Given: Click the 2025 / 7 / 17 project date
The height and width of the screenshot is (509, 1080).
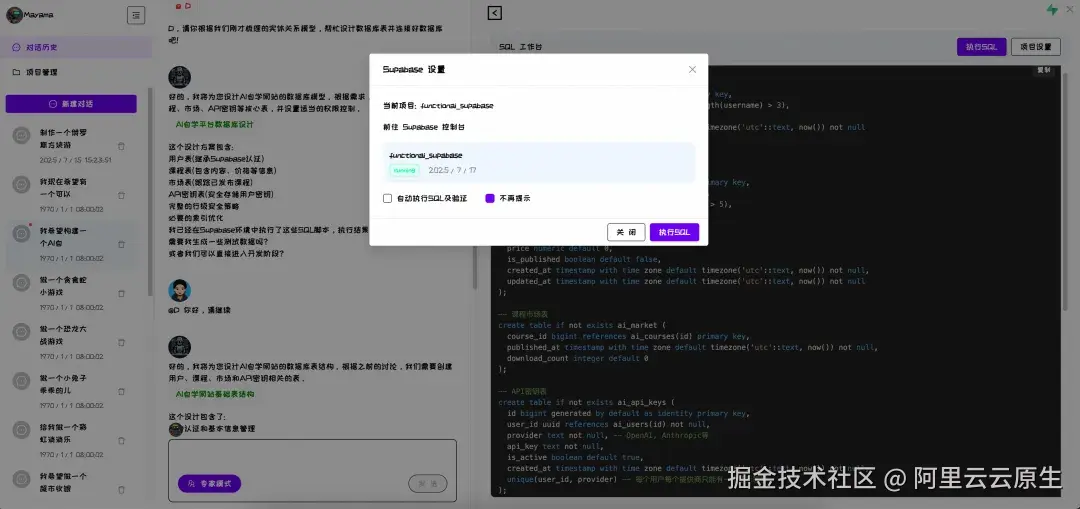Looking at the screenshot, I should tap(452, 170).
